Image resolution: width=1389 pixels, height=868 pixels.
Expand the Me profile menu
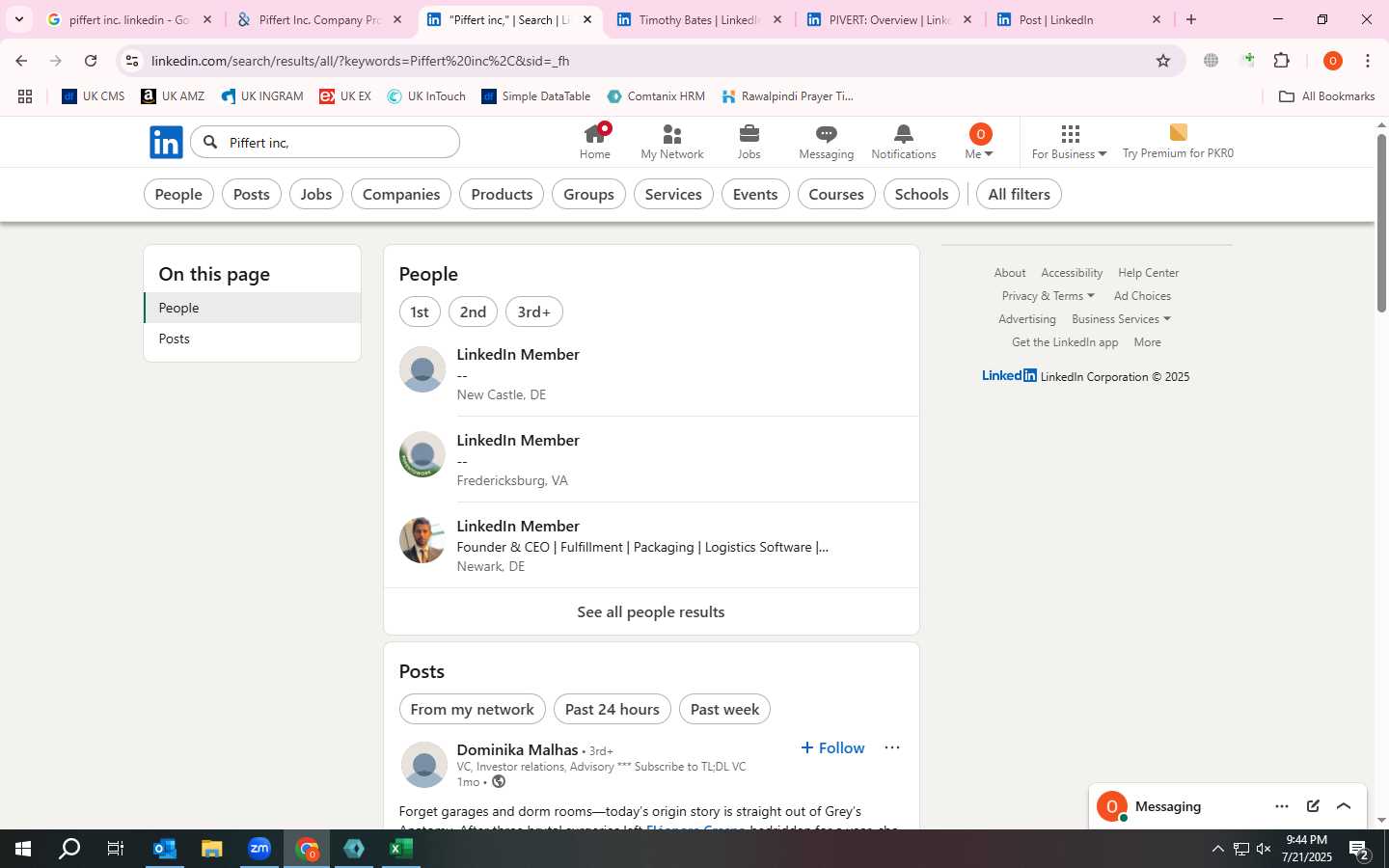click(x=979, y=142)
